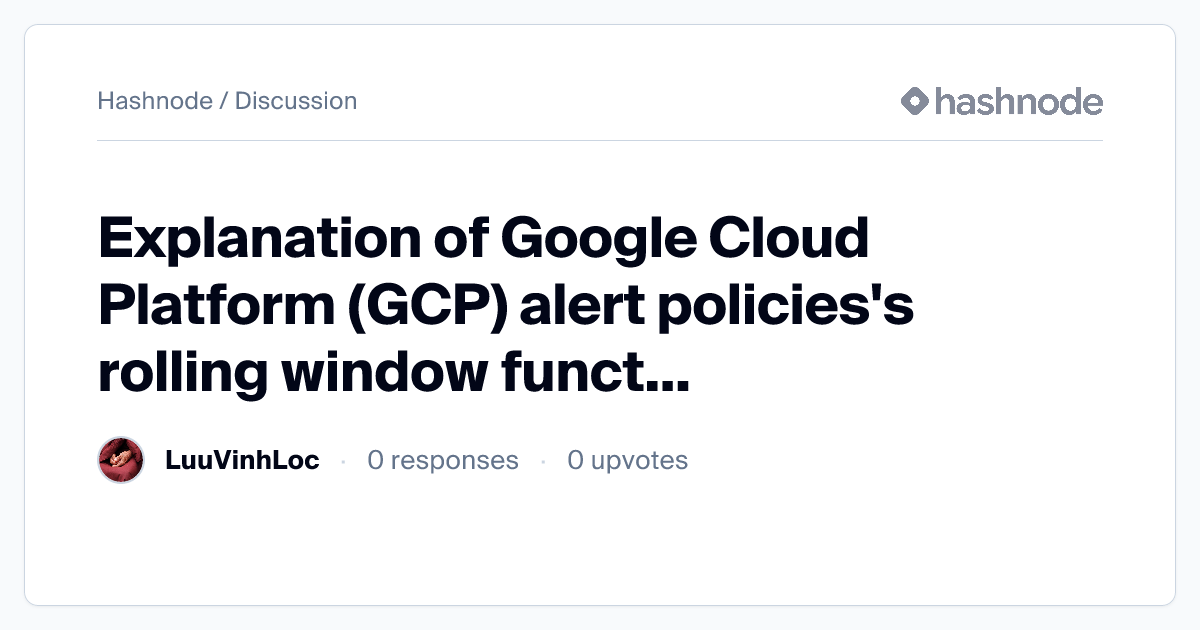Viewport: 1200px width, 630px height.
Task: Click the Hashnode diamond logo icon
Action: pos(915,101)
